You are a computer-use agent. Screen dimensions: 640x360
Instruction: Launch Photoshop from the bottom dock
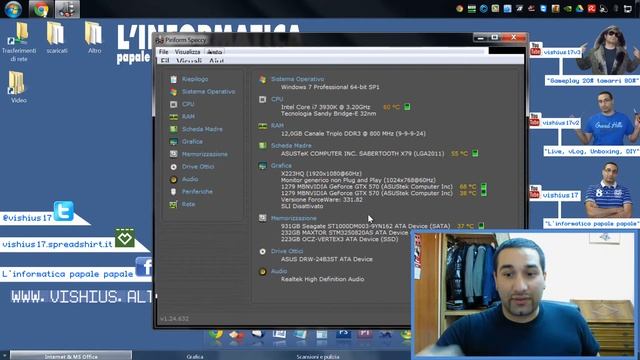(343, 334)
